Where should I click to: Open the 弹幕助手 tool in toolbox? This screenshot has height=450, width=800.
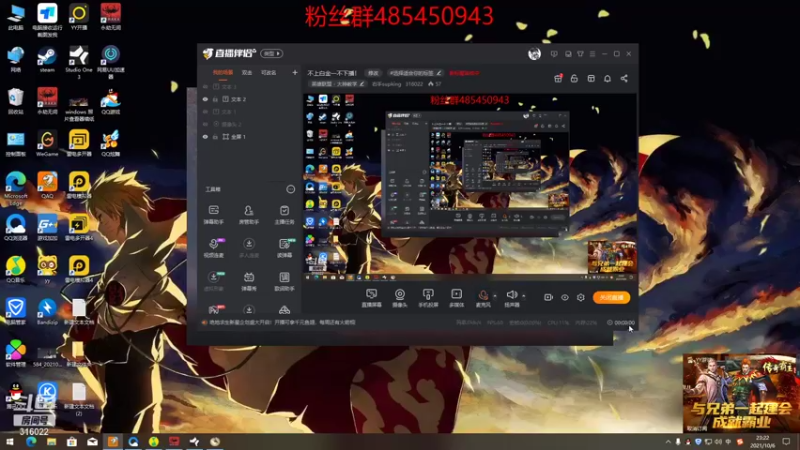click(x=214, y=214)
